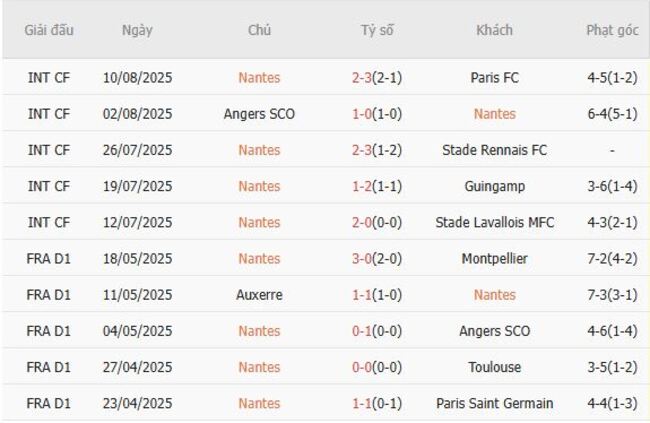The width and height of the screenshot is (650, 423).
Task: Click the Ngày column header
Action: (x=137, y=30)
